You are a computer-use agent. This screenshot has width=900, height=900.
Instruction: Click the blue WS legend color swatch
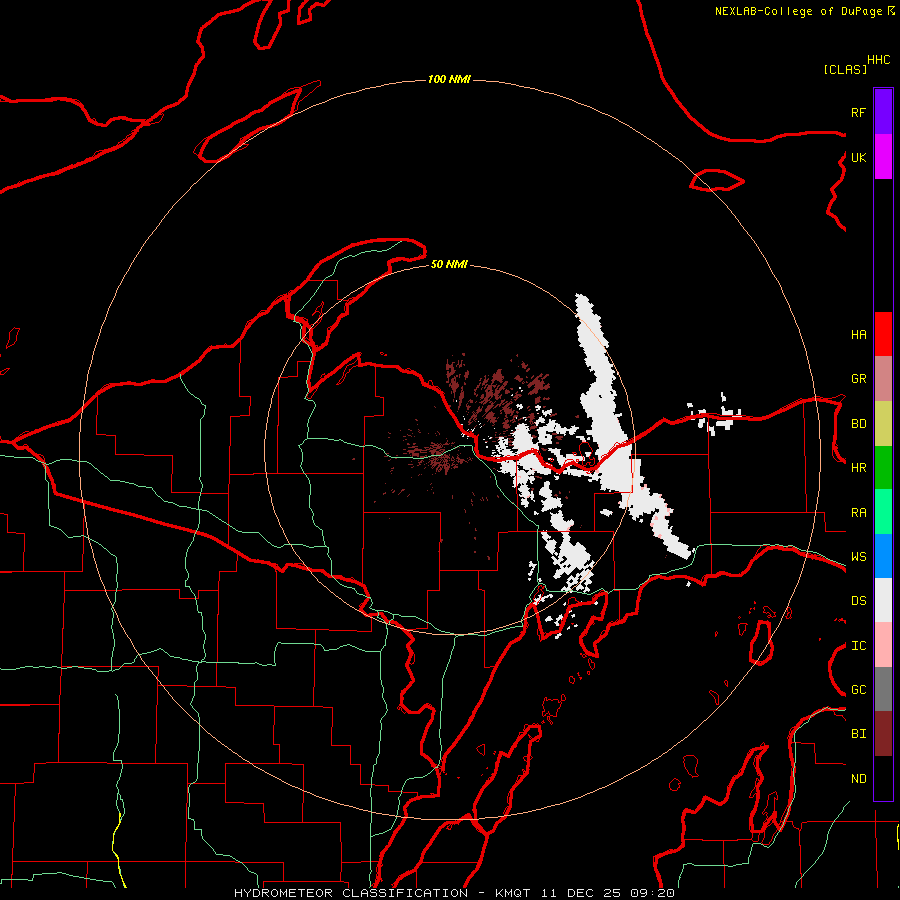pyautogui.click(x=883, y=556)
